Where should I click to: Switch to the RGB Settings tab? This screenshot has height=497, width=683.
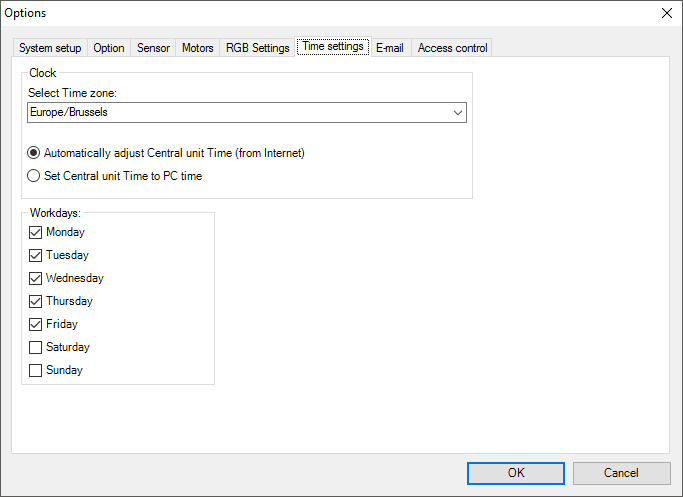point(257,48)
